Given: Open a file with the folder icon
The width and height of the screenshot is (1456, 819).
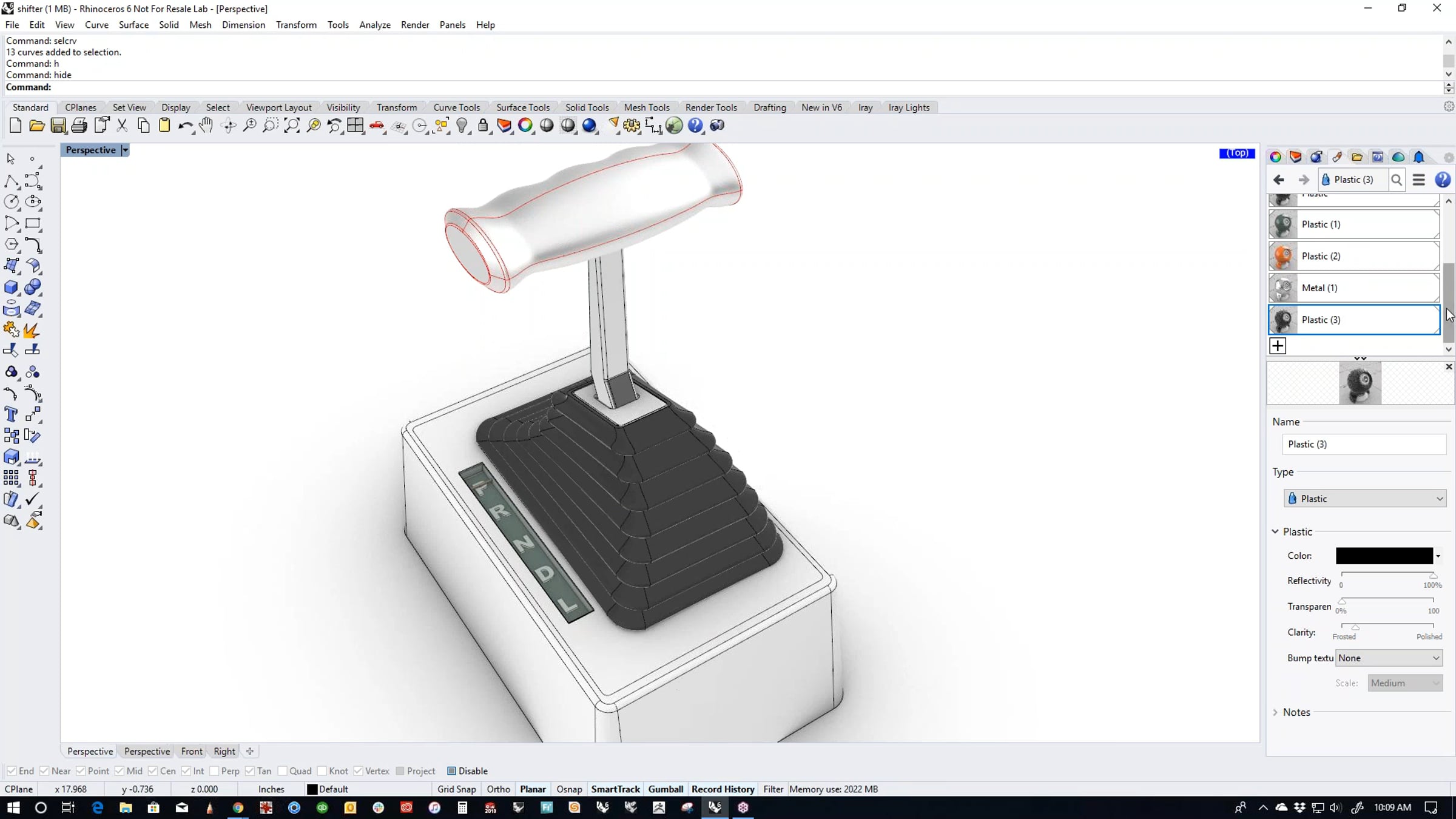Looking at the screenshot, I should coord(37,126).
